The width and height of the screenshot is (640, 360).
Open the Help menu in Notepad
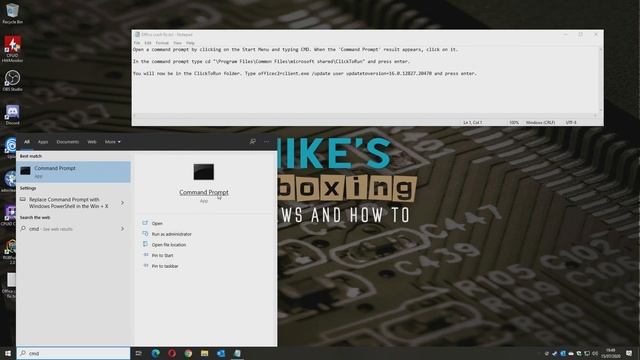pyautogui.click(x=190, y=43)
